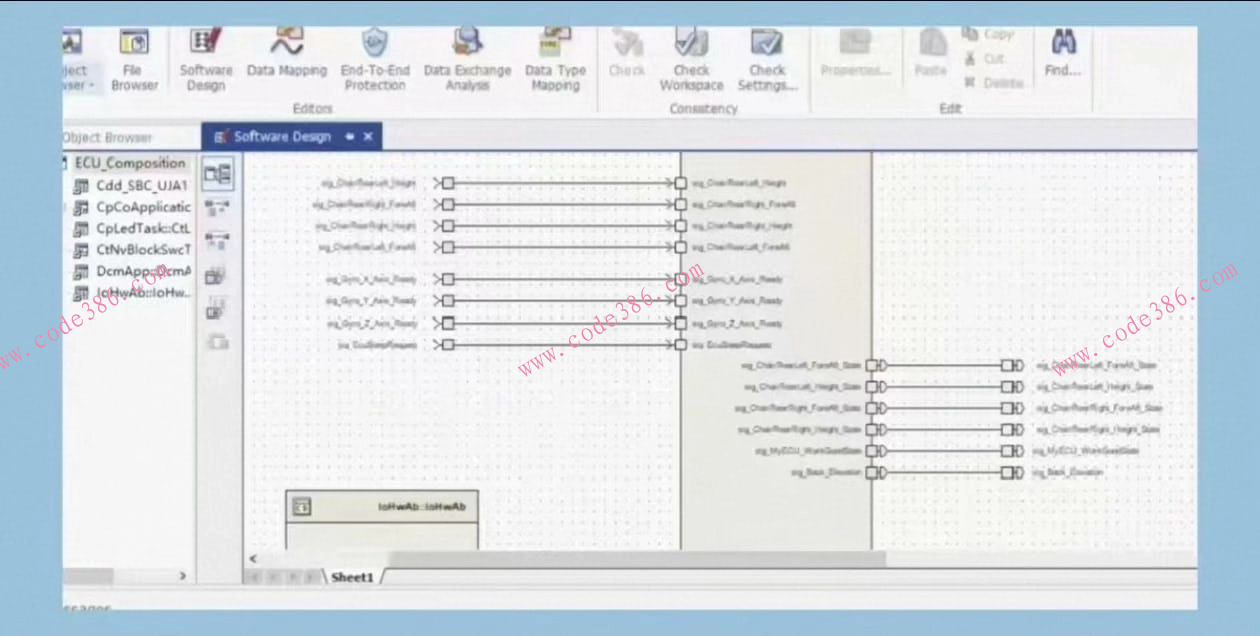Open End-To-End Protection editor
The image size is (1260, 636).
[x=375, y=60]
